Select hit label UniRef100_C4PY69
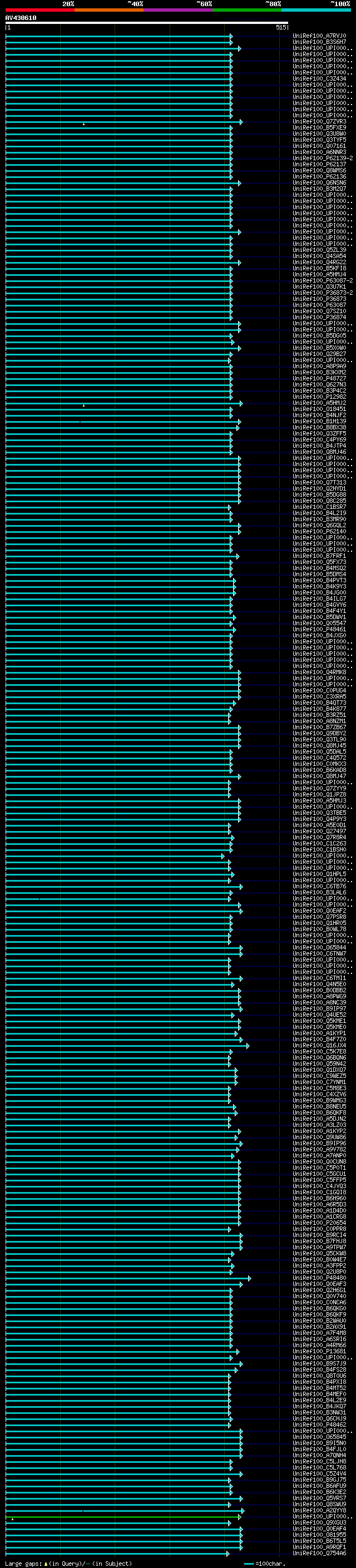The width and height of the screenshot is (356, 1568). coord(319,439)
